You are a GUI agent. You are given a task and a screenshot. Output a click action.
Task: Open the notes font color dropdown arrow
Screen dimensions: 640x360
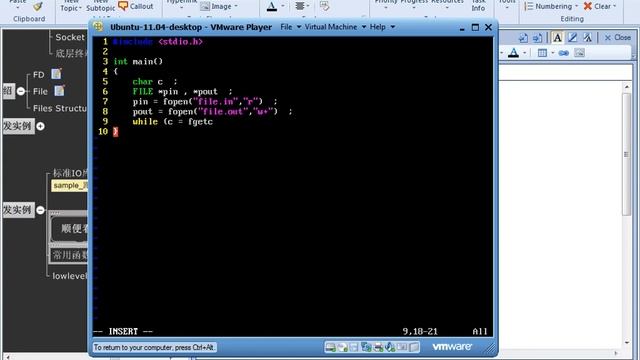point(524,53)
